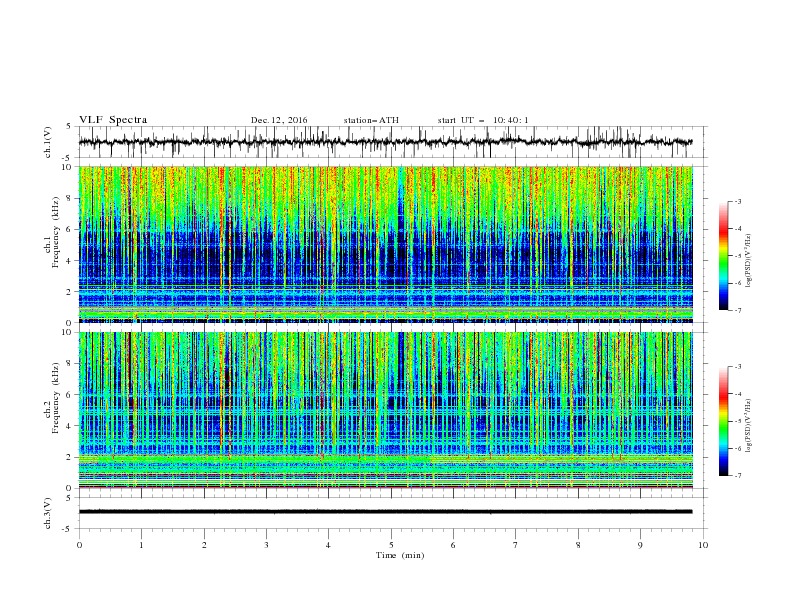Click the log(PSD) label beside ch.2 colorbar

pos(748,426)
